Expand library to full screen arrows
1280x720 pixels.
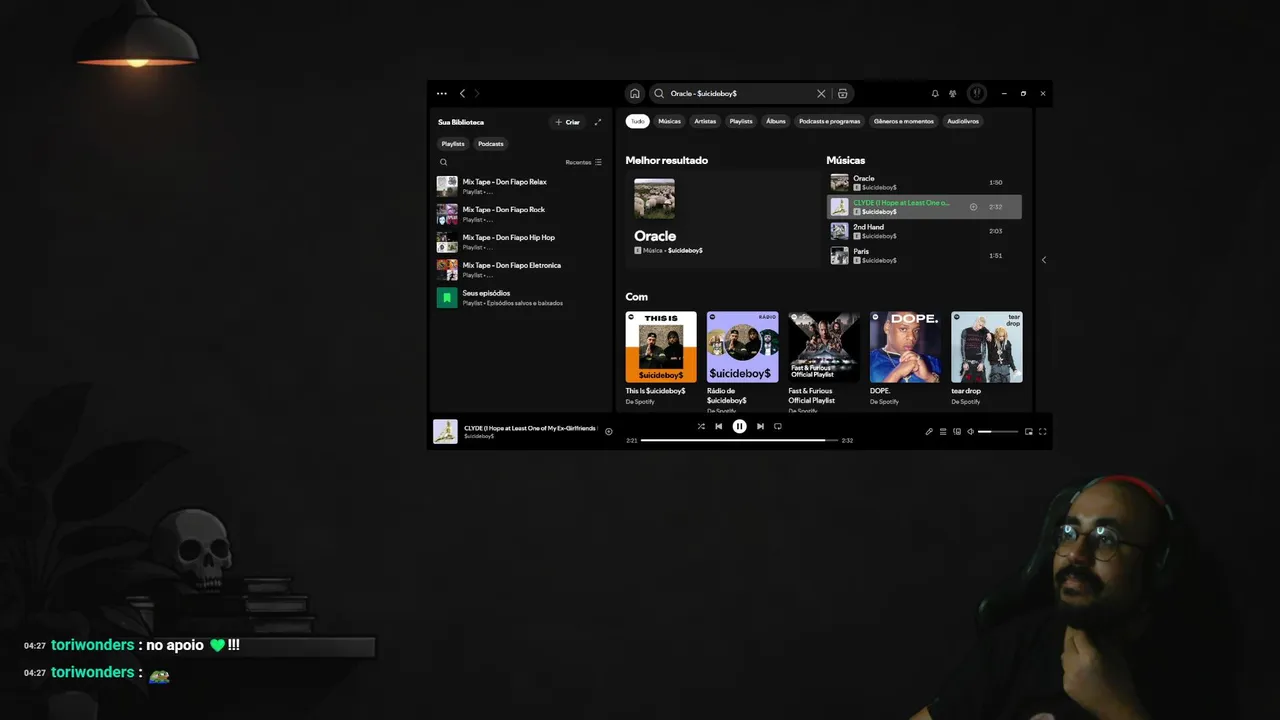(598, 122)
